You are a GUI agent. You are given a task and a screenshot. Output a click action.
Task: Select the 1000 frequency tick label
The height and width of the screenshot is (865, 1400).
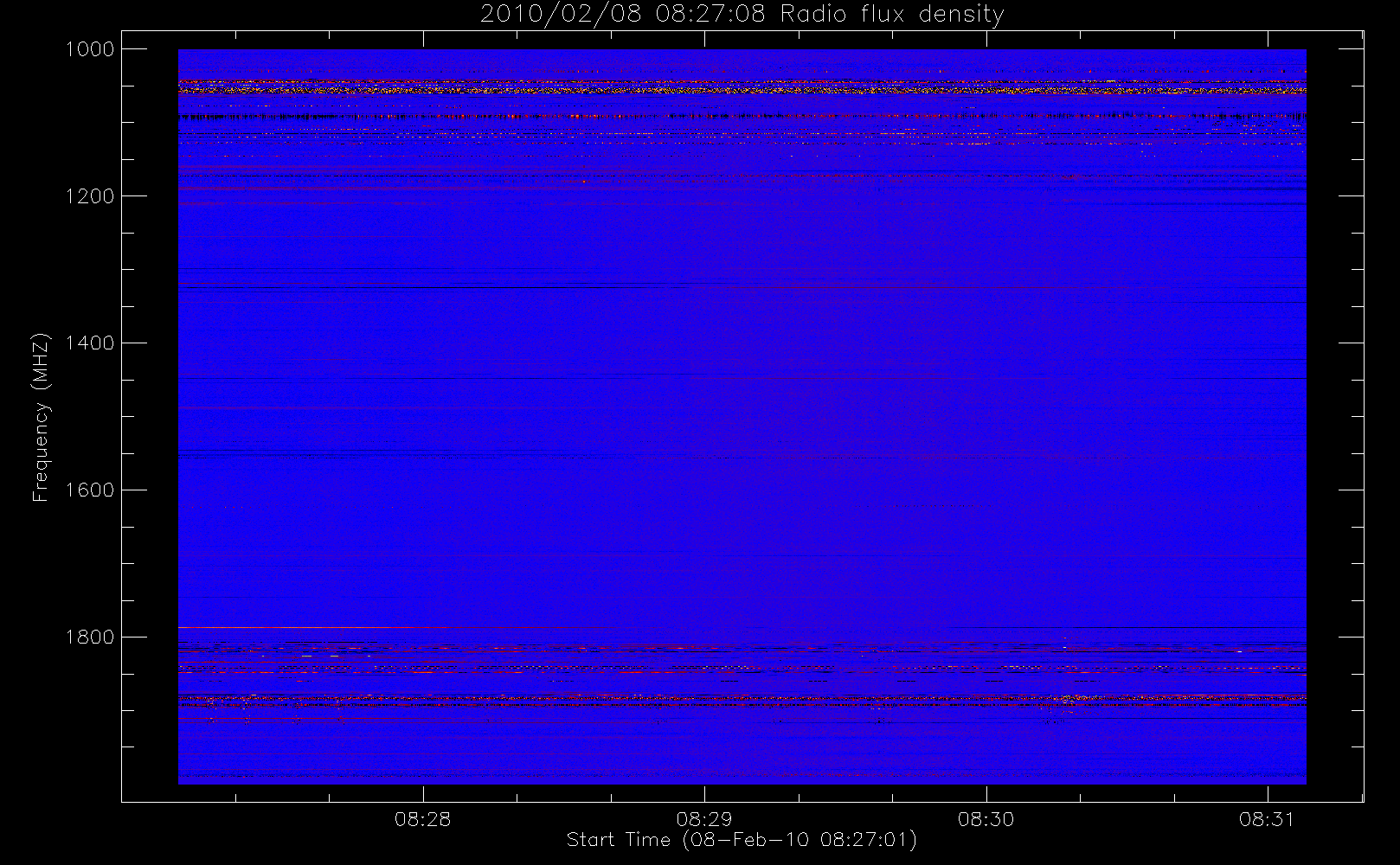pos(90,49)
